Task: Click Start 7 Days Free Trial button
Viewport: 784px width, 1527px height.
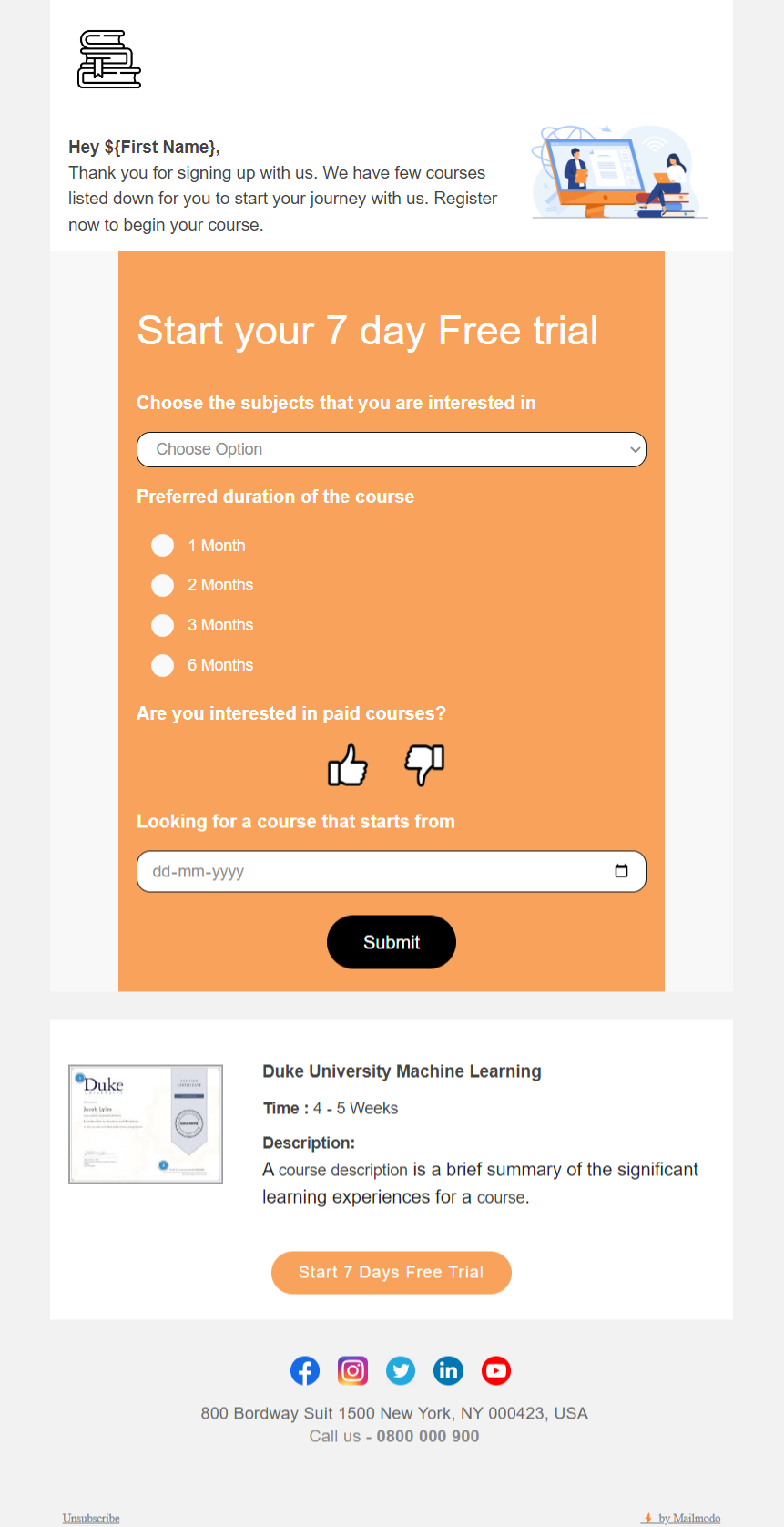Action: click(x=392, y=1273)
